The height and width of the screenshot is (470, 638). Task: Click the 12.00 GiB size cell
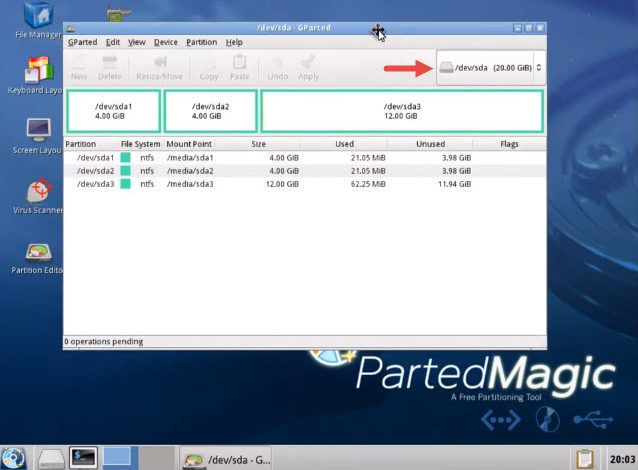point(282,184)
